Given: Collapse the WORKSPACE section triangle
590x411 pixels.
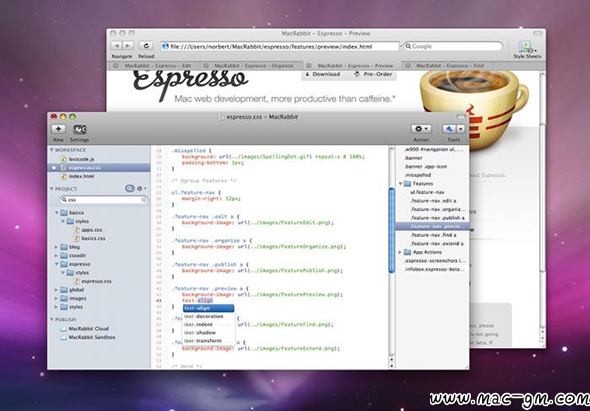Looking at the screenshot, I should click(52, 150).
